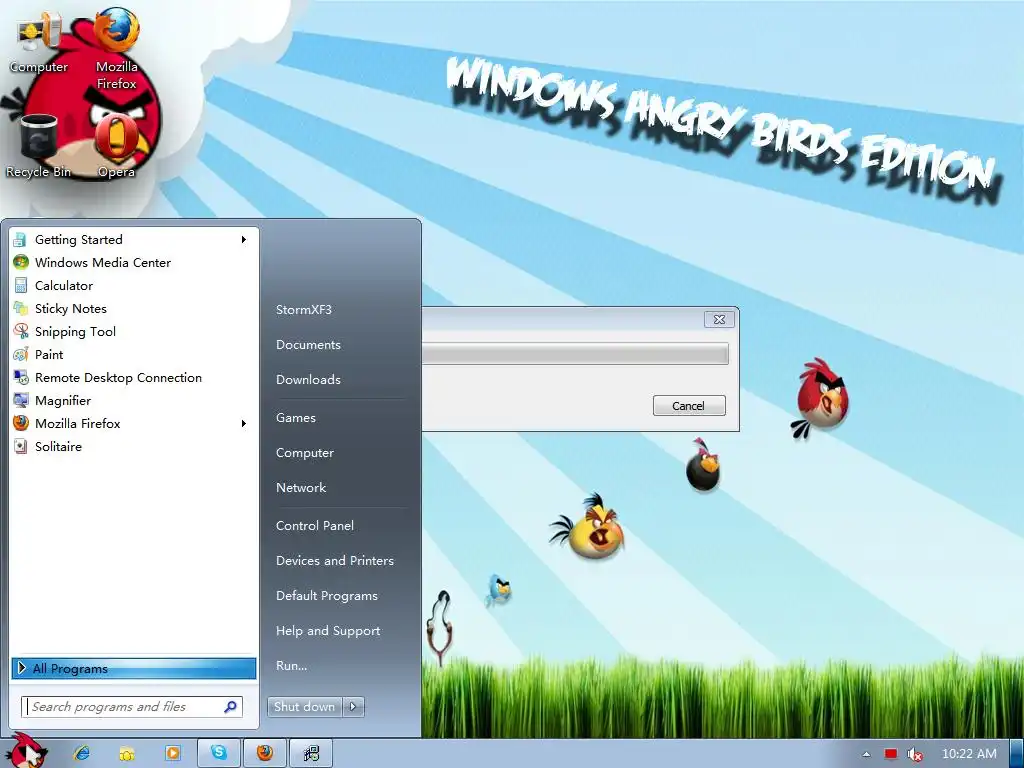
Task: Click the red flag Action Center icon
Action: (x=891, y=754)
